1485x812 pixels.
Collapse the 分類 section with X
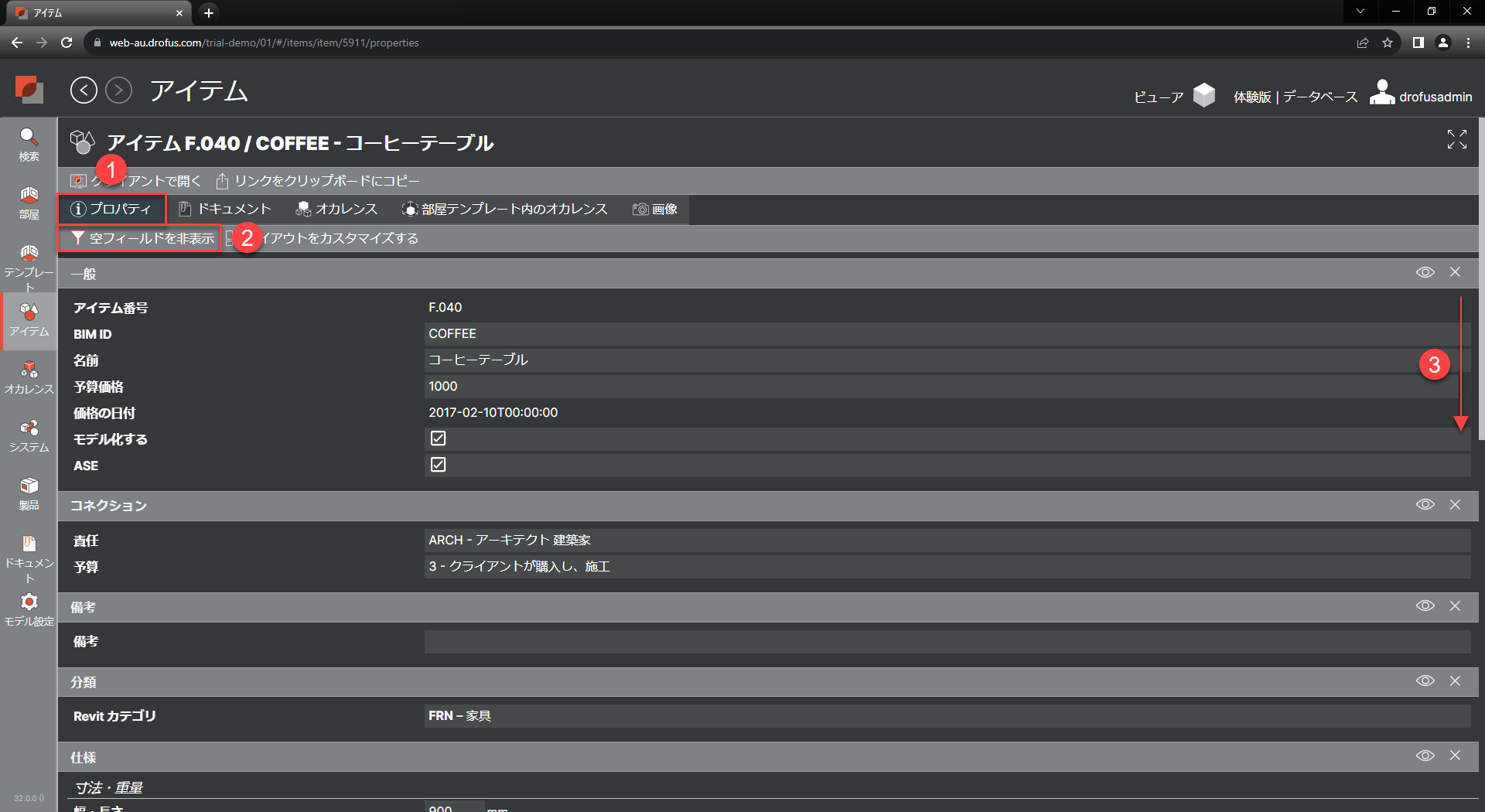[x=1455, y=681]
